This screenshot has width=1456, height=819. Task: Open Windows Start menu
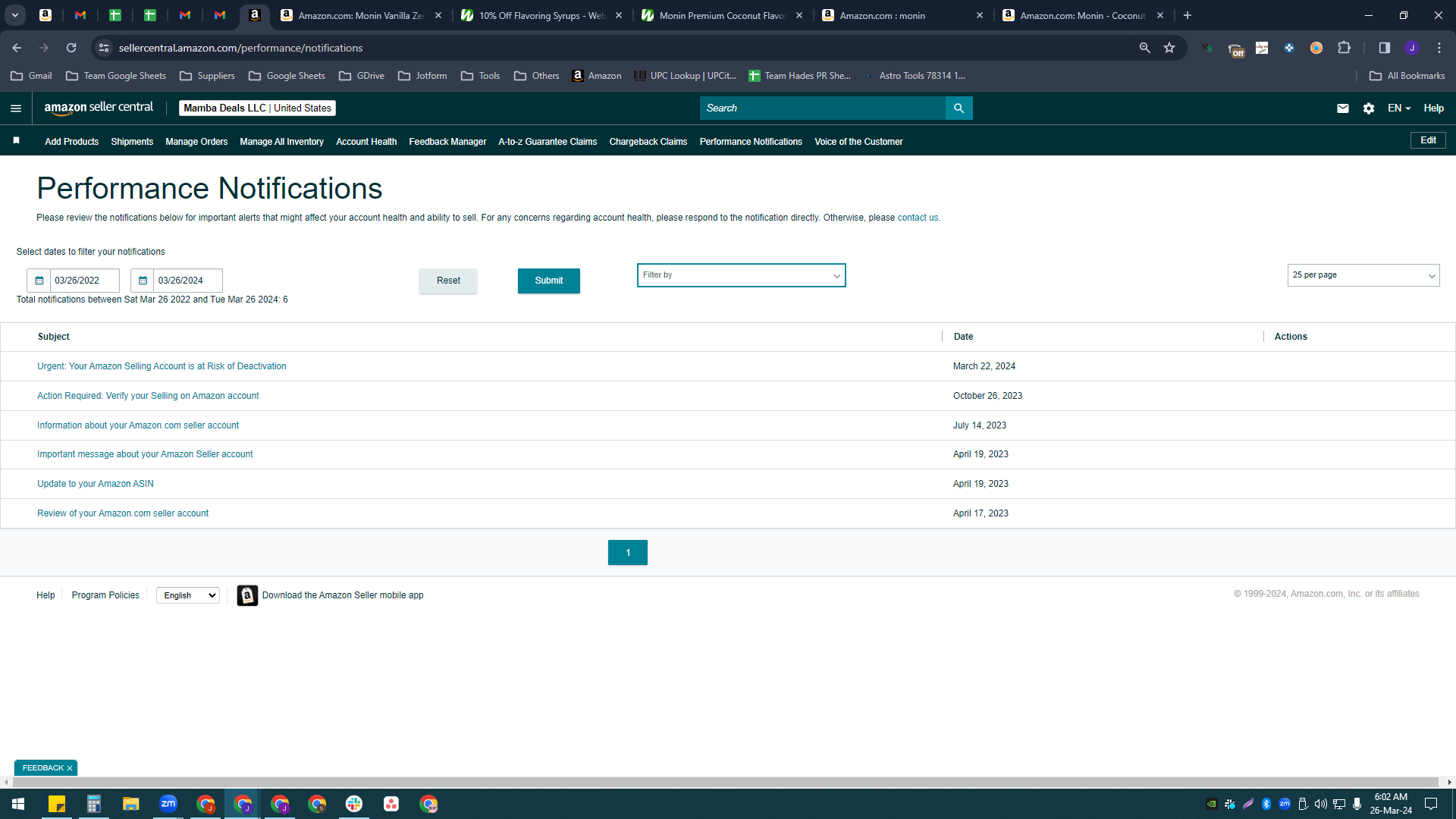18,804
